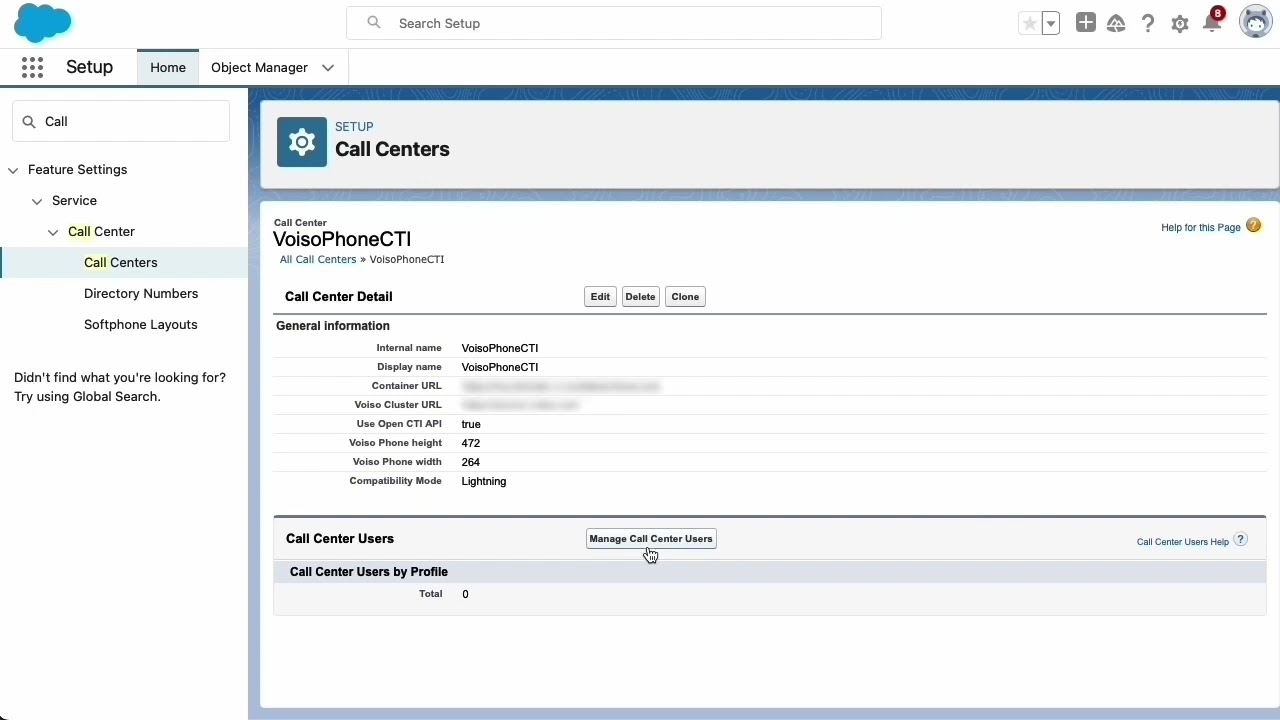
Task: Click the Search Setup magnifier icon
Action: [x=374, y=22]
